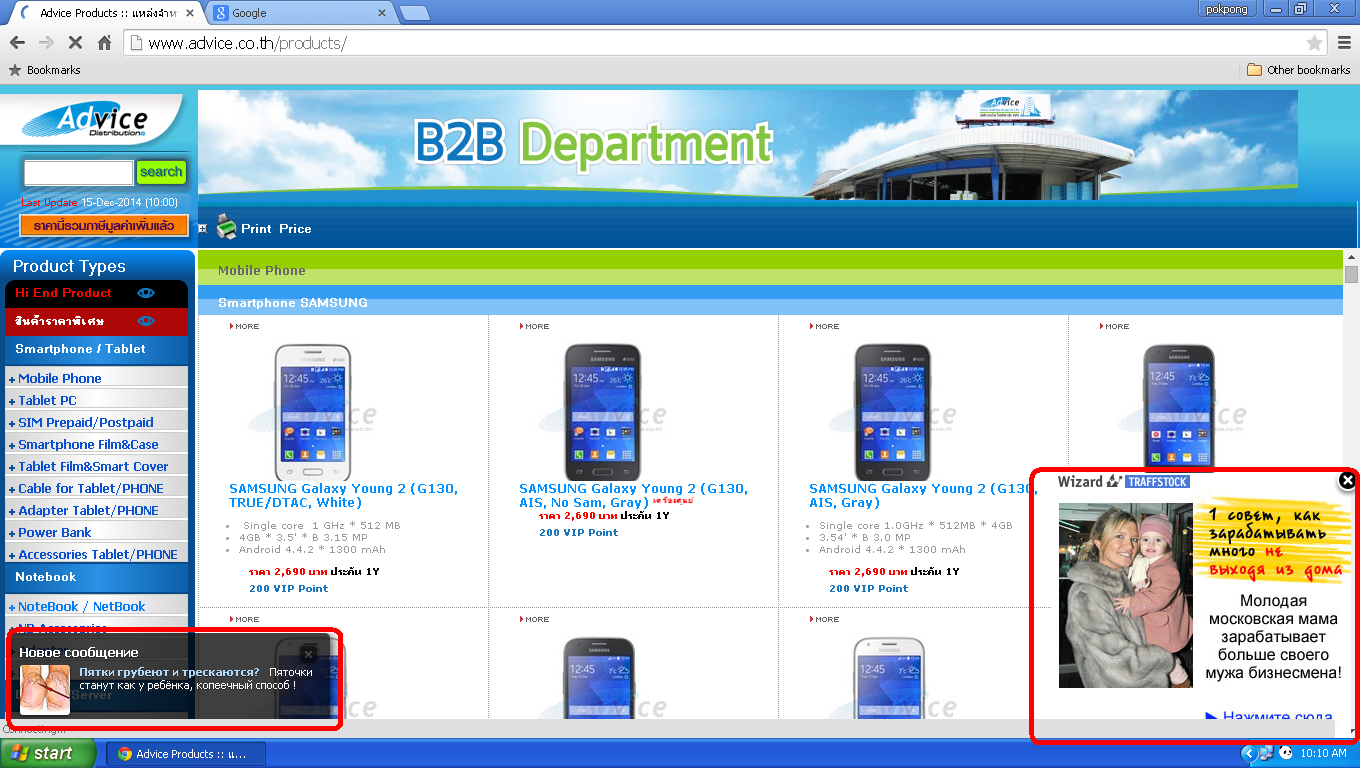The image size is (1360, 768).
Task: Click the green search button
Action: coord(161,172)
